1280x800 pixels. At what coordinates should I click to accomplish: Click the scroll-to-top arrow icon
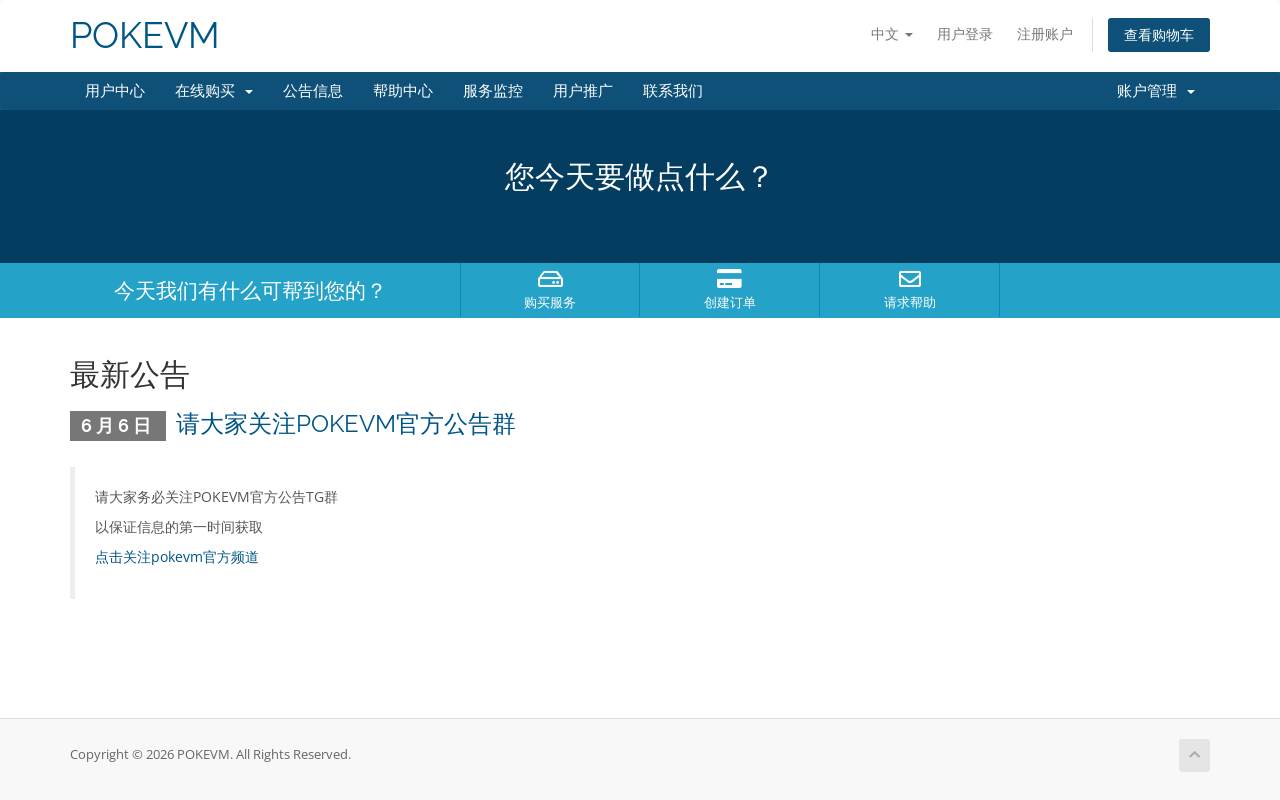pos(1194,755)
